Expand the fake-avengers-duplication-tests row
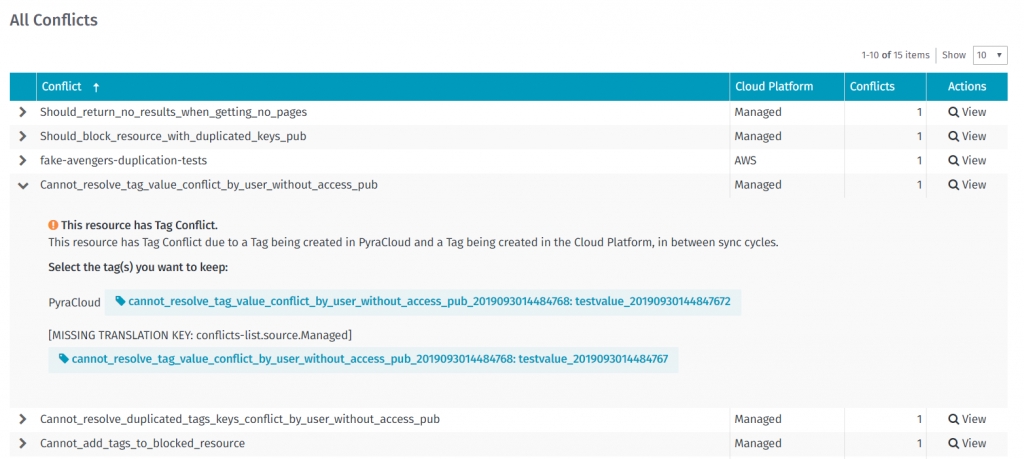This screenshot has height=459, width=1024. 23,160
